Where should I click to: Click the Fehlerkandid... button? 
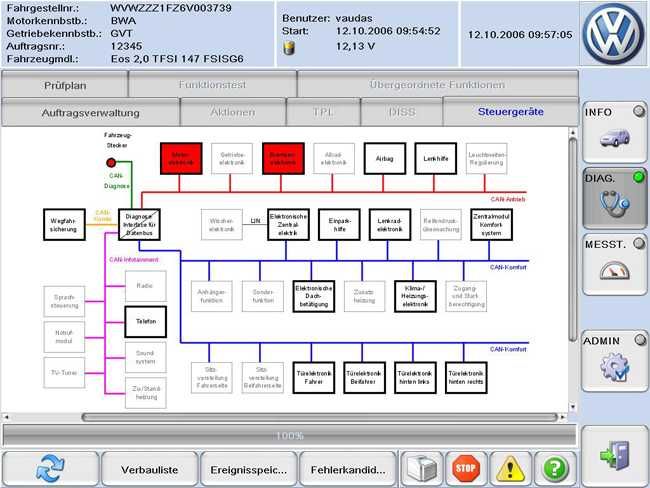tap(348, 470)
